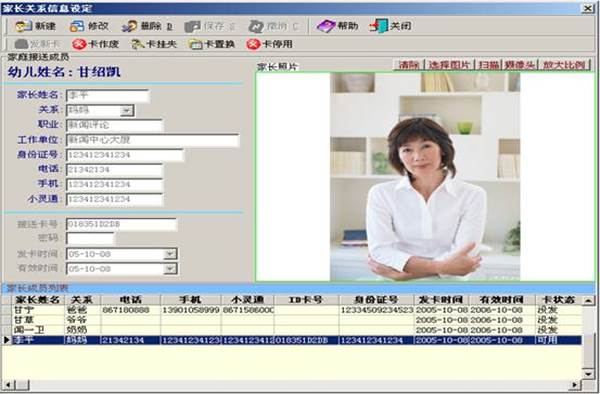Image resolution: width=600 pixels, height=394 pixels.
Task: Click the 职业 (occupation) input field
Action: [x=114, y=125]
